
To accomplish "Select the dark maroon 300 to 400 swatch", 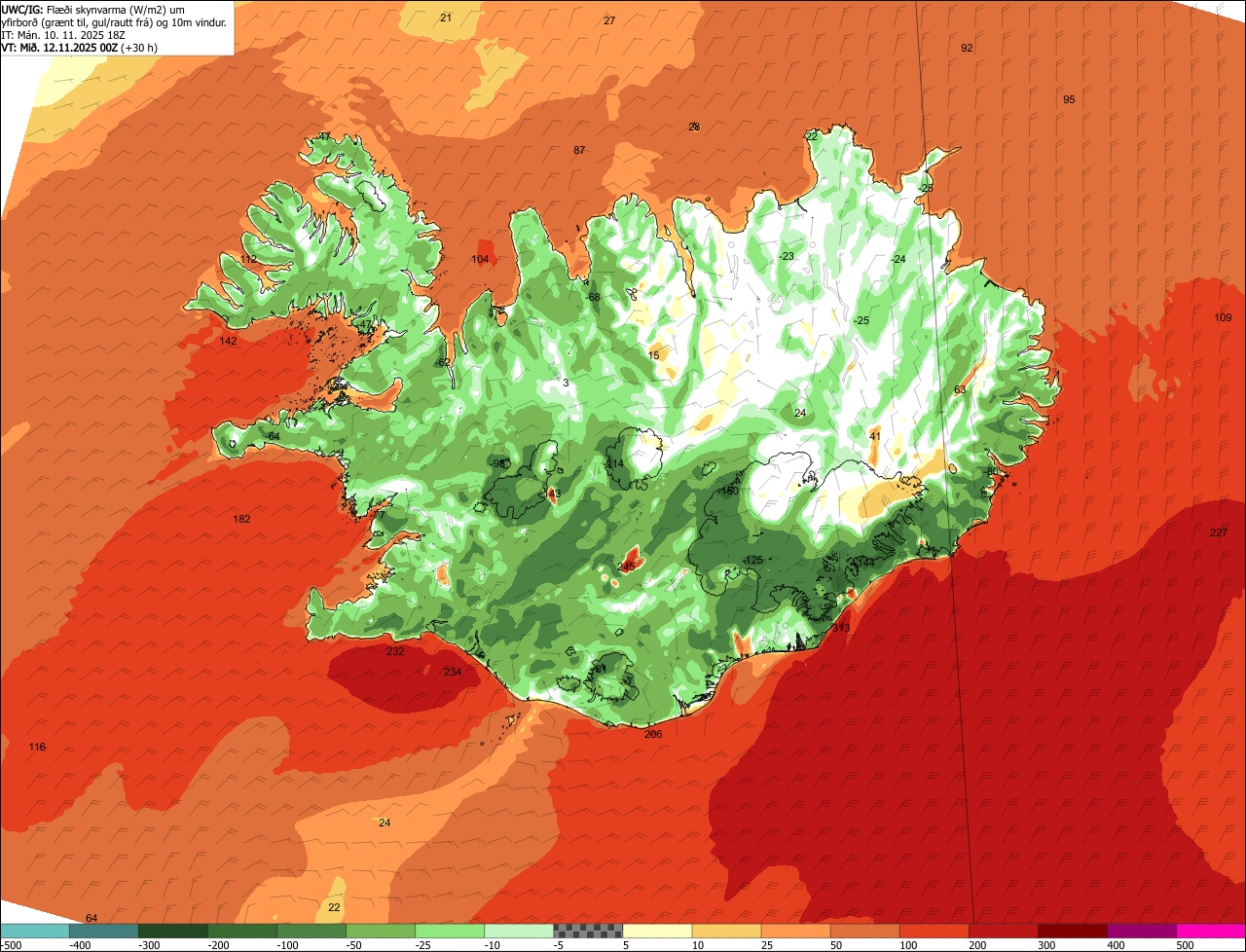I will (x=1073, y=931).
